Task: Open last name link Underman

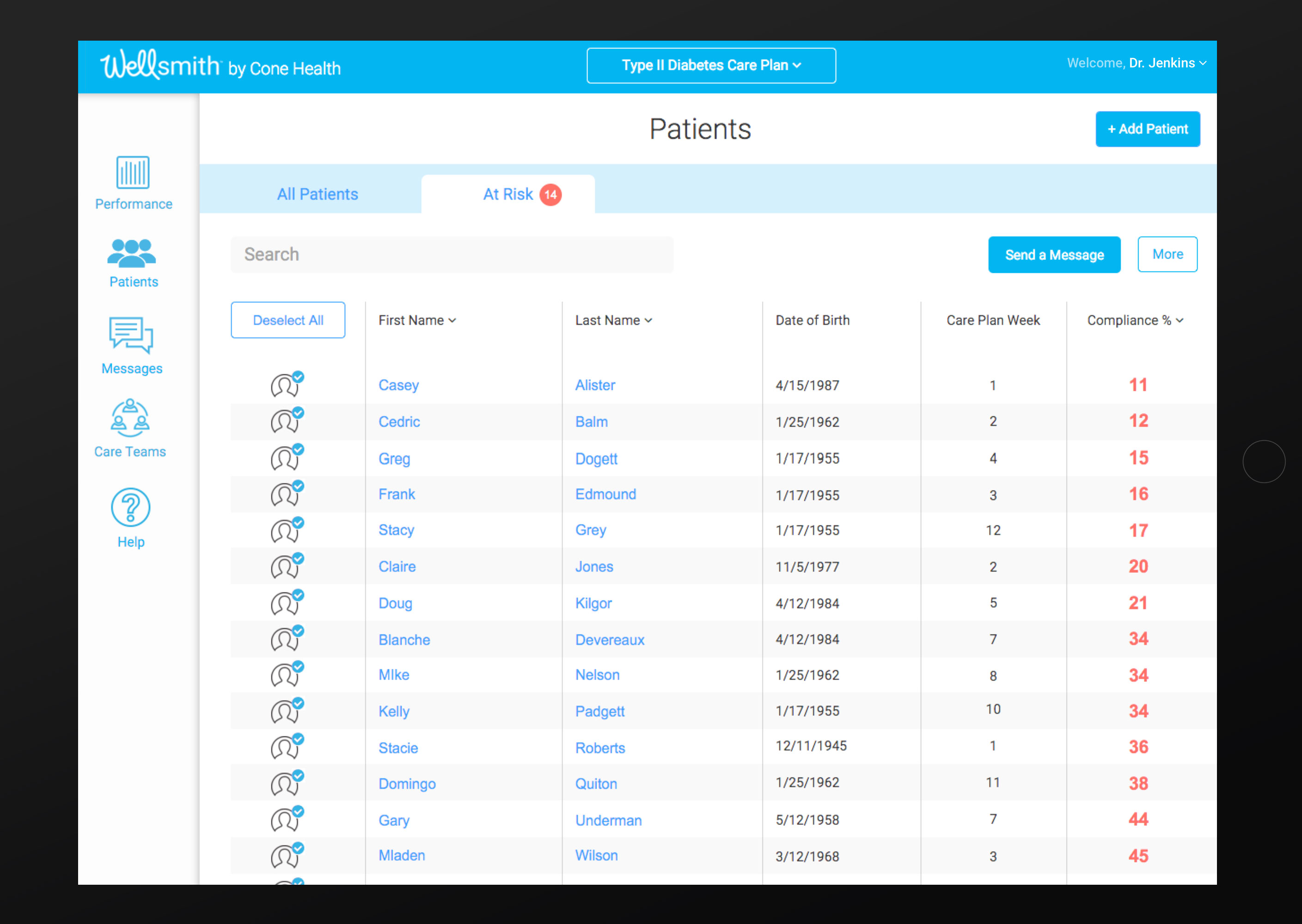Action: tap(608, 821)
